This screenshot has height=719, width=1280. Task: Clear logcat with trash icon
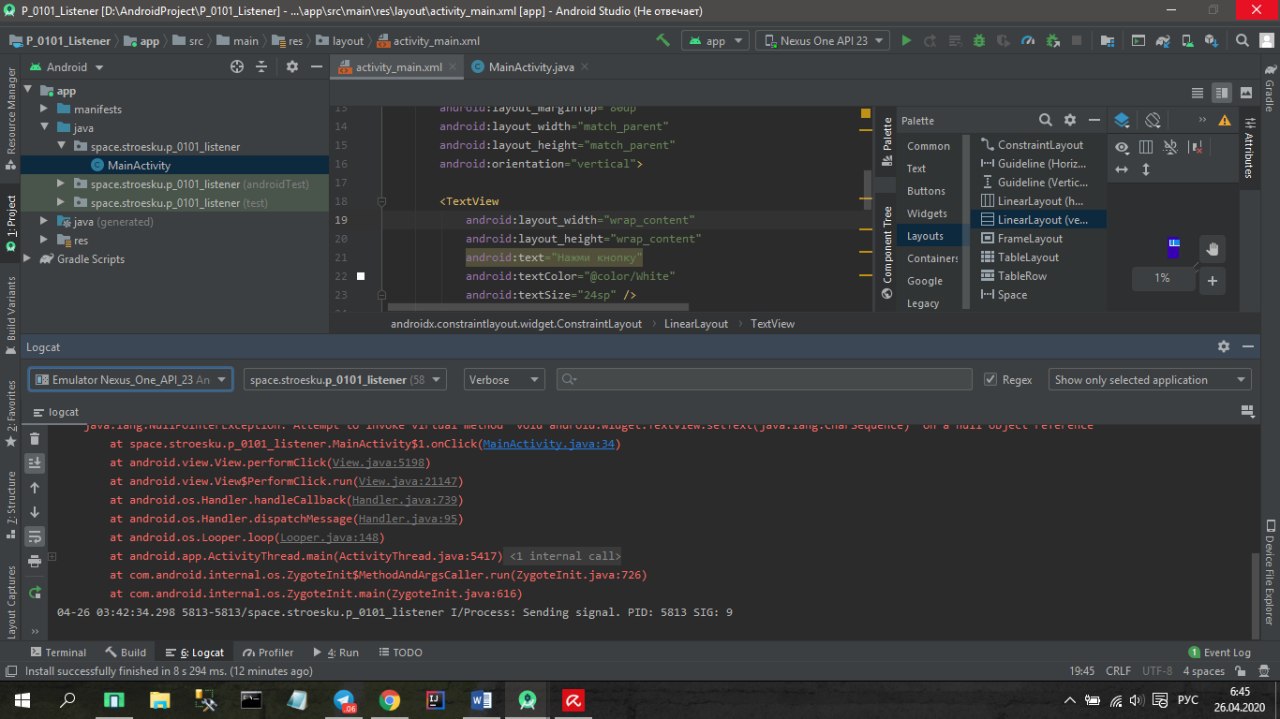[x=35, y=439]
